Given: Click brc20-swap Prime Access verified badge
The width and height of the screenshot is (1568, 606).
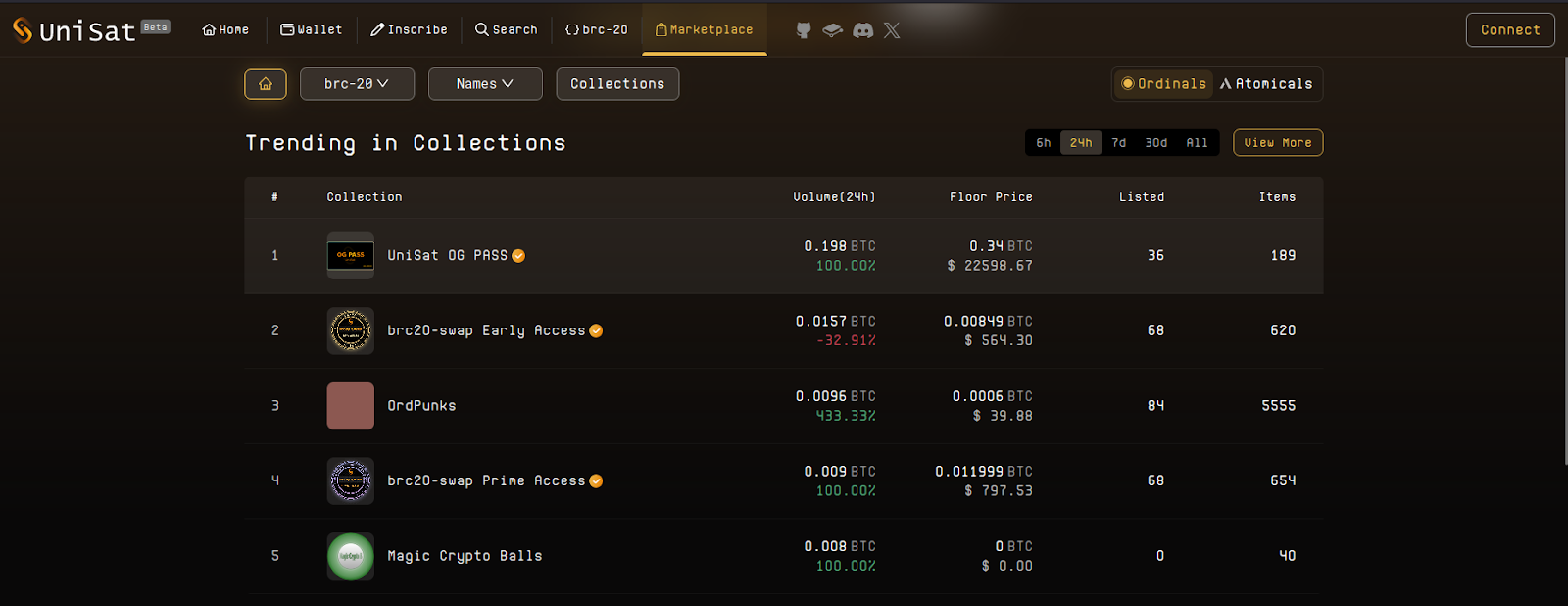Looking at the screenshot, I should 596,481.
